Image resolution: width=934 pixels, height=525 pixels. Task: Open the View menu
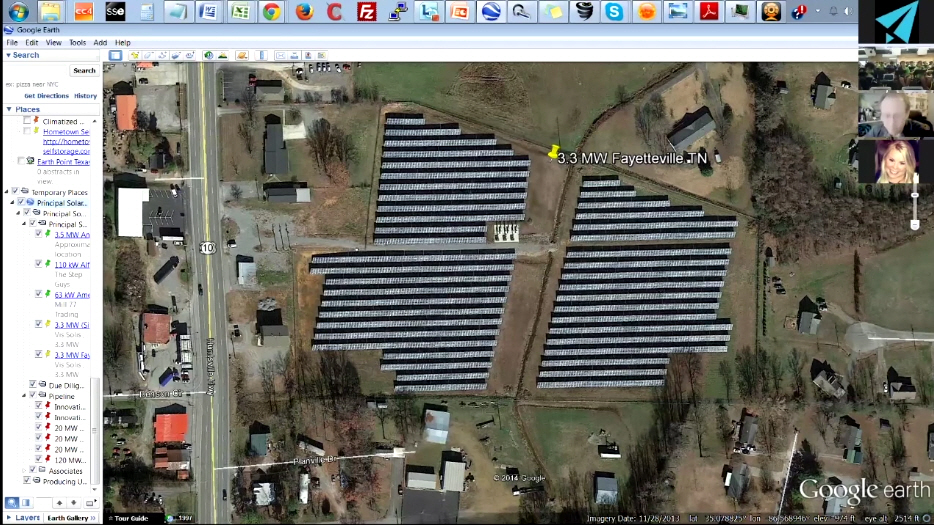54,42
